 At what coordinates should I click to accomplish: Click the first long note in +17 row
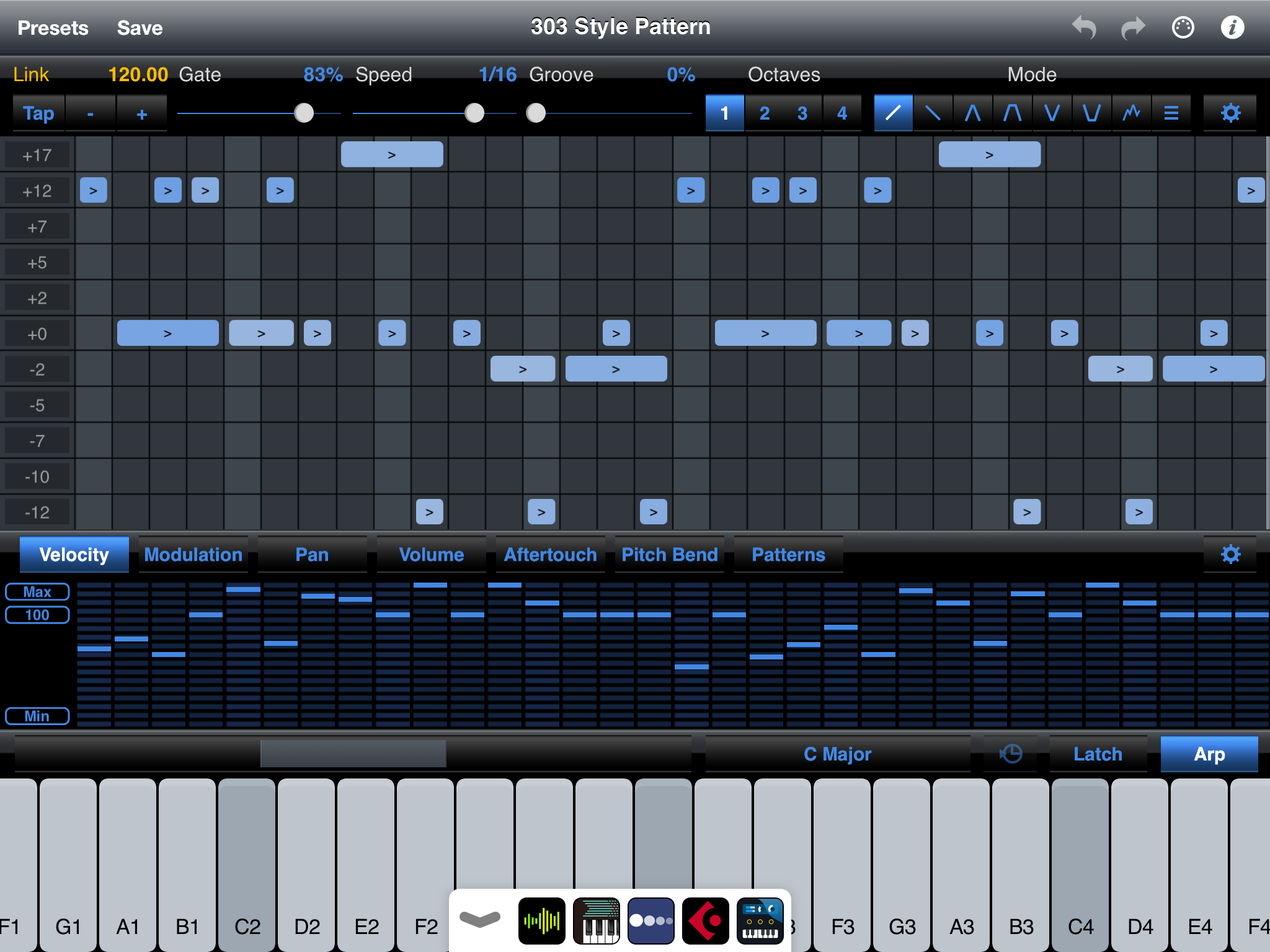point(392,154)
